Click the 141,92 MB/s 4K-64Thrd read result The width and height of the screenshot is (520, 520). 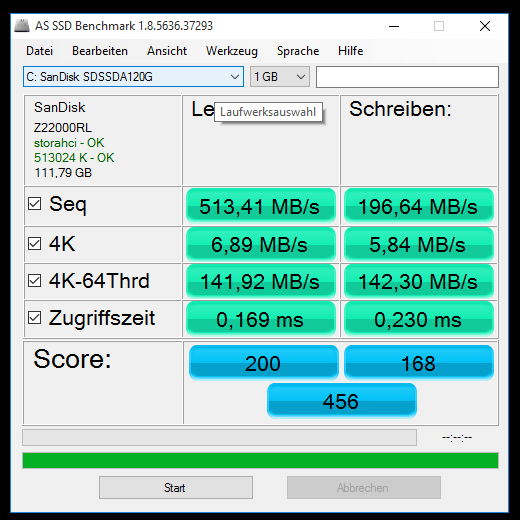(261, 281)
